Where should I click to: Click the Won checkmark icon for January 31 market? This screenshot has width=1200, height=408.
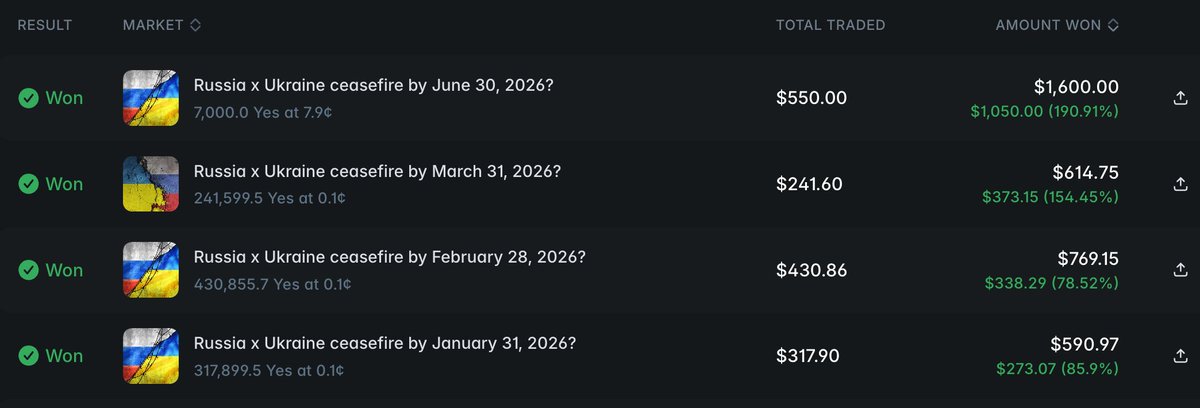(x=28, y=356)
